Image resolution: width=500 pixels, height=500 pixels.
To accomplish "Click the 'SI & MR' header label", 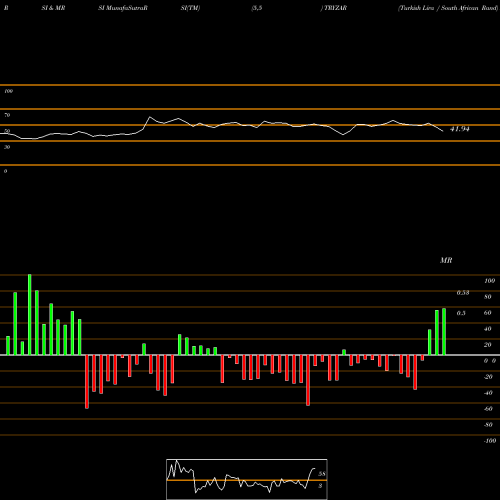I will pyautogui.click(x=53, y=8).
